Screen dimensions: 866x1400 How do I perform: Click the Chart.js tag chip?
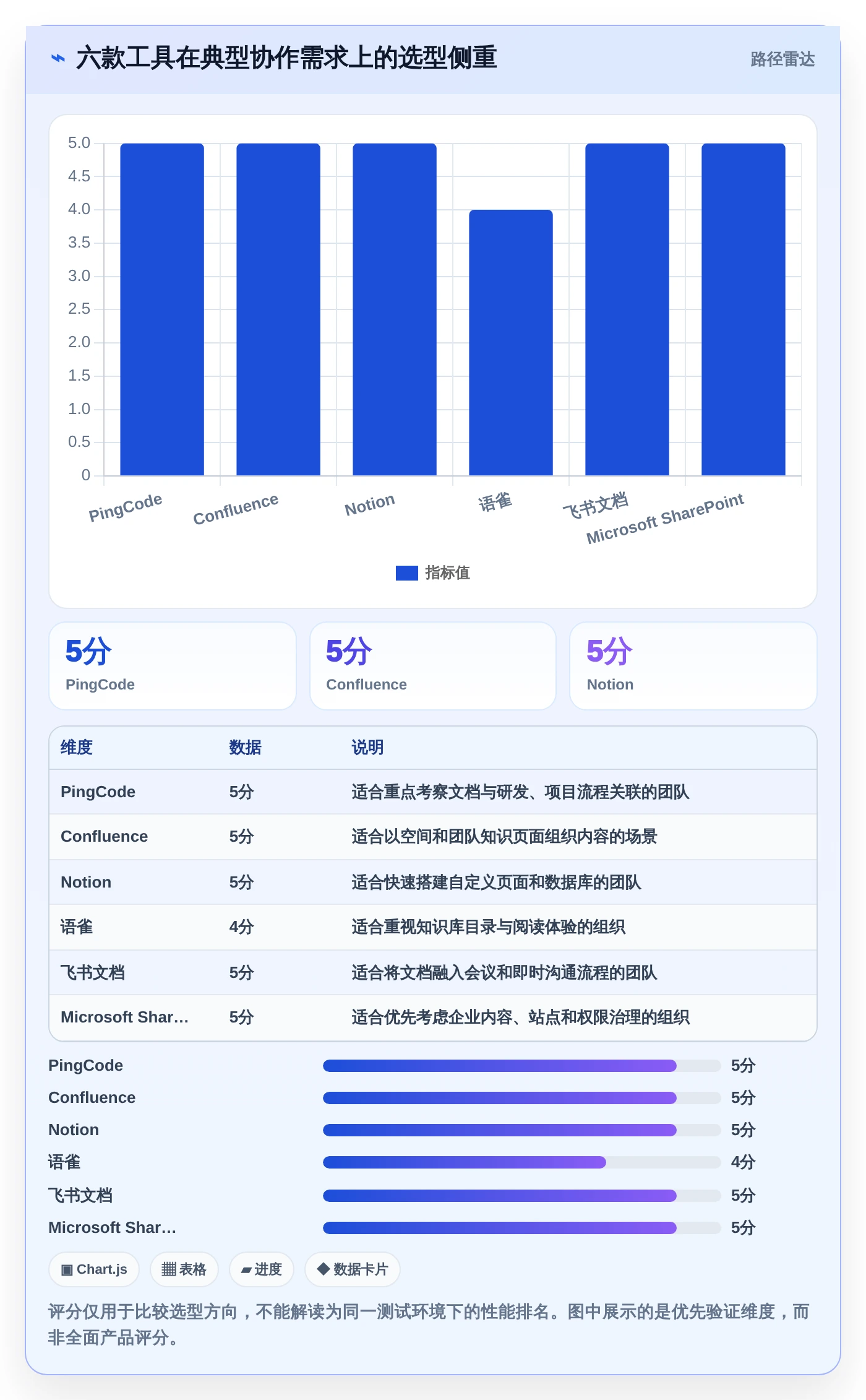tap(94, 1269)
